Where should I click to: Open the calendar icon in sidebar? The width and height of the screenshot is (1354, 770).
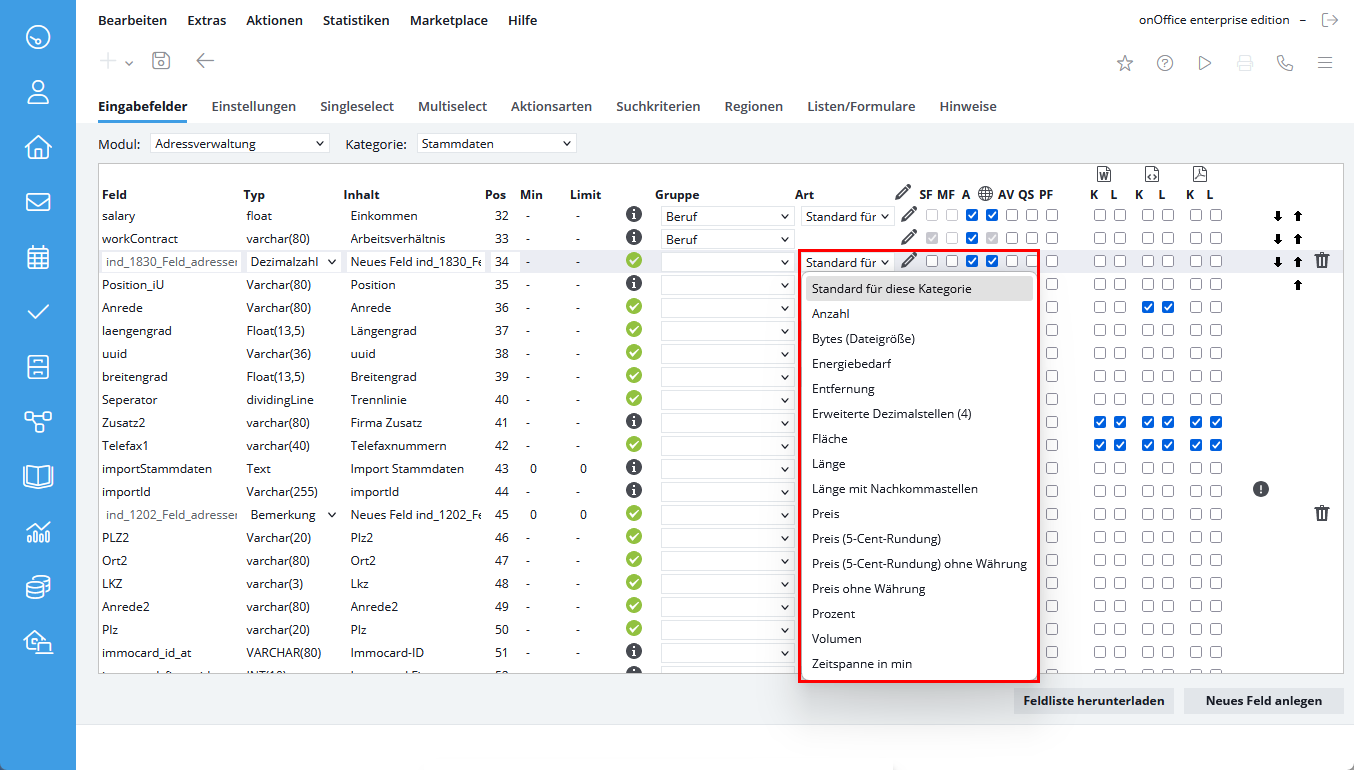(x=38, y=257)
